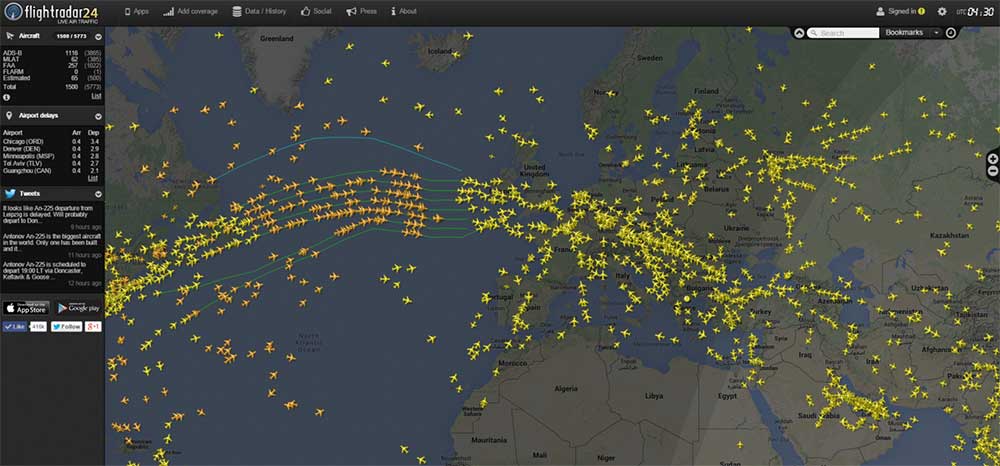Click the Google +1 button
Screen dimensions: 1000x466
(93, 326)
